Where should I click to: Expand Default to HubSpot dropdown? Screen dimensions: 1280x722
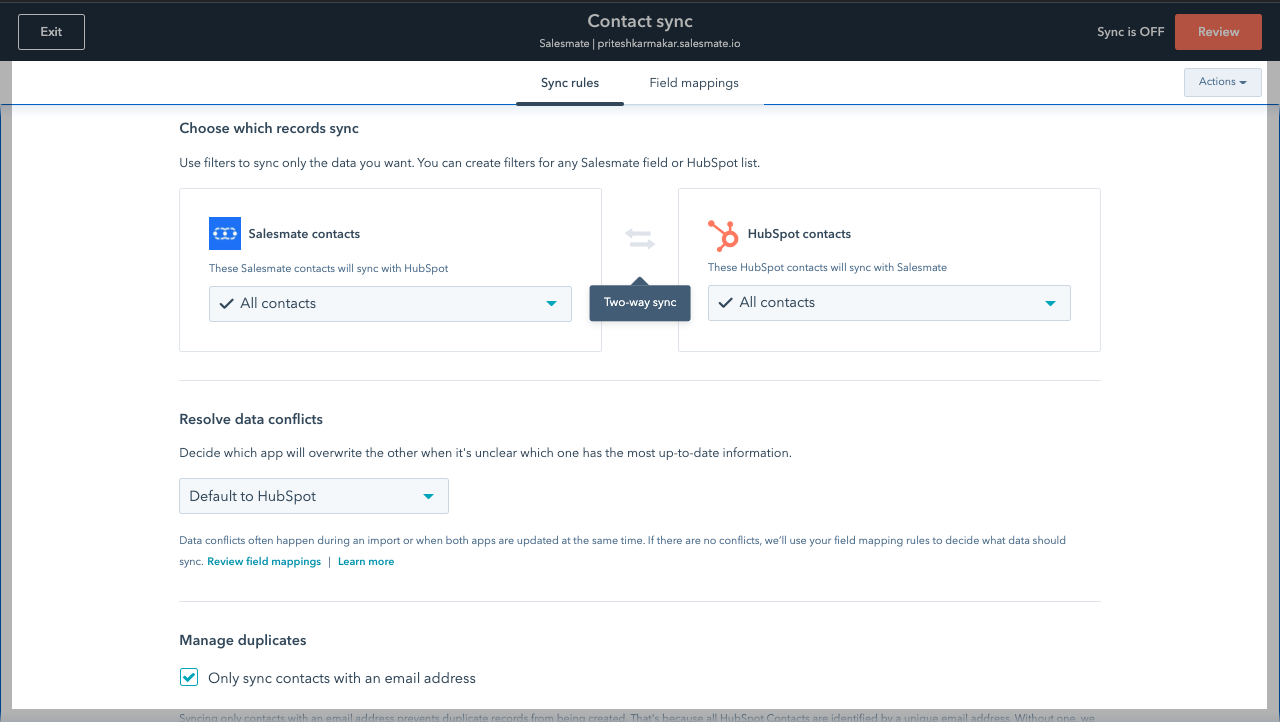click(314, 496)
